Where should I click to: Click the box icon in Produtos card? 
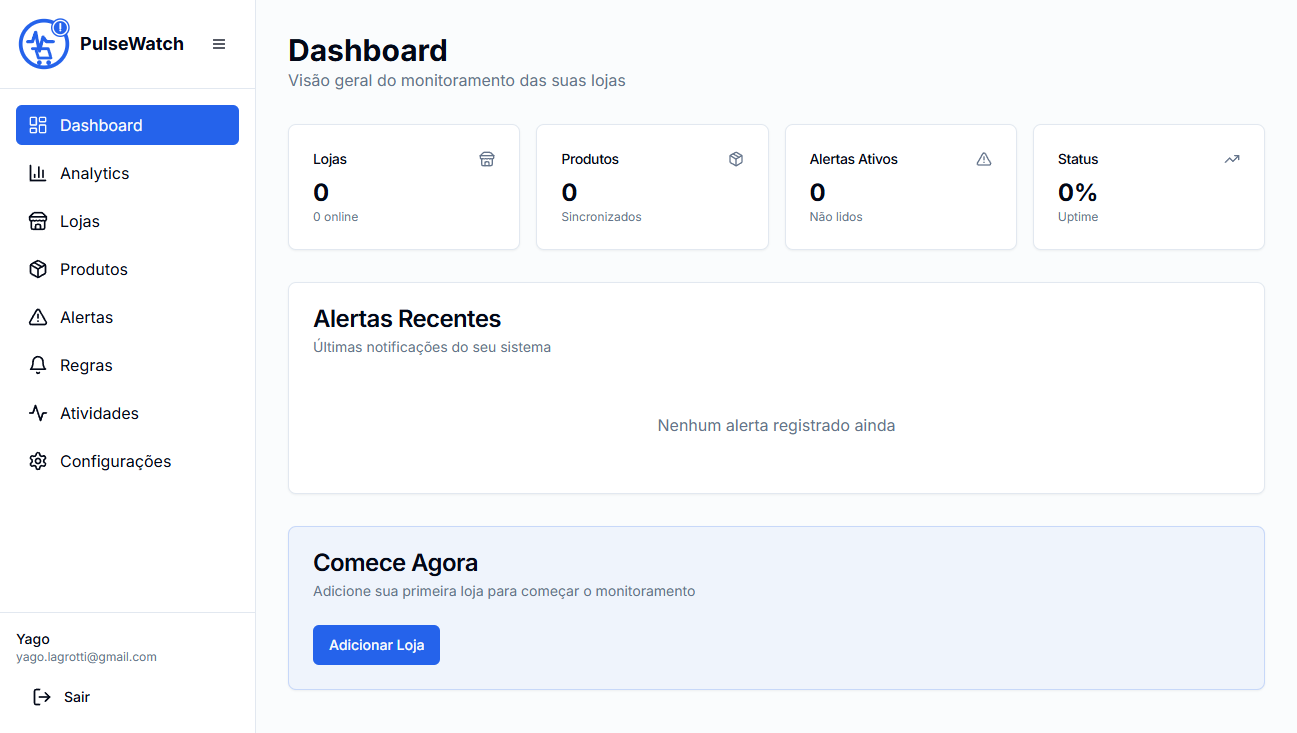pos(736,159)
